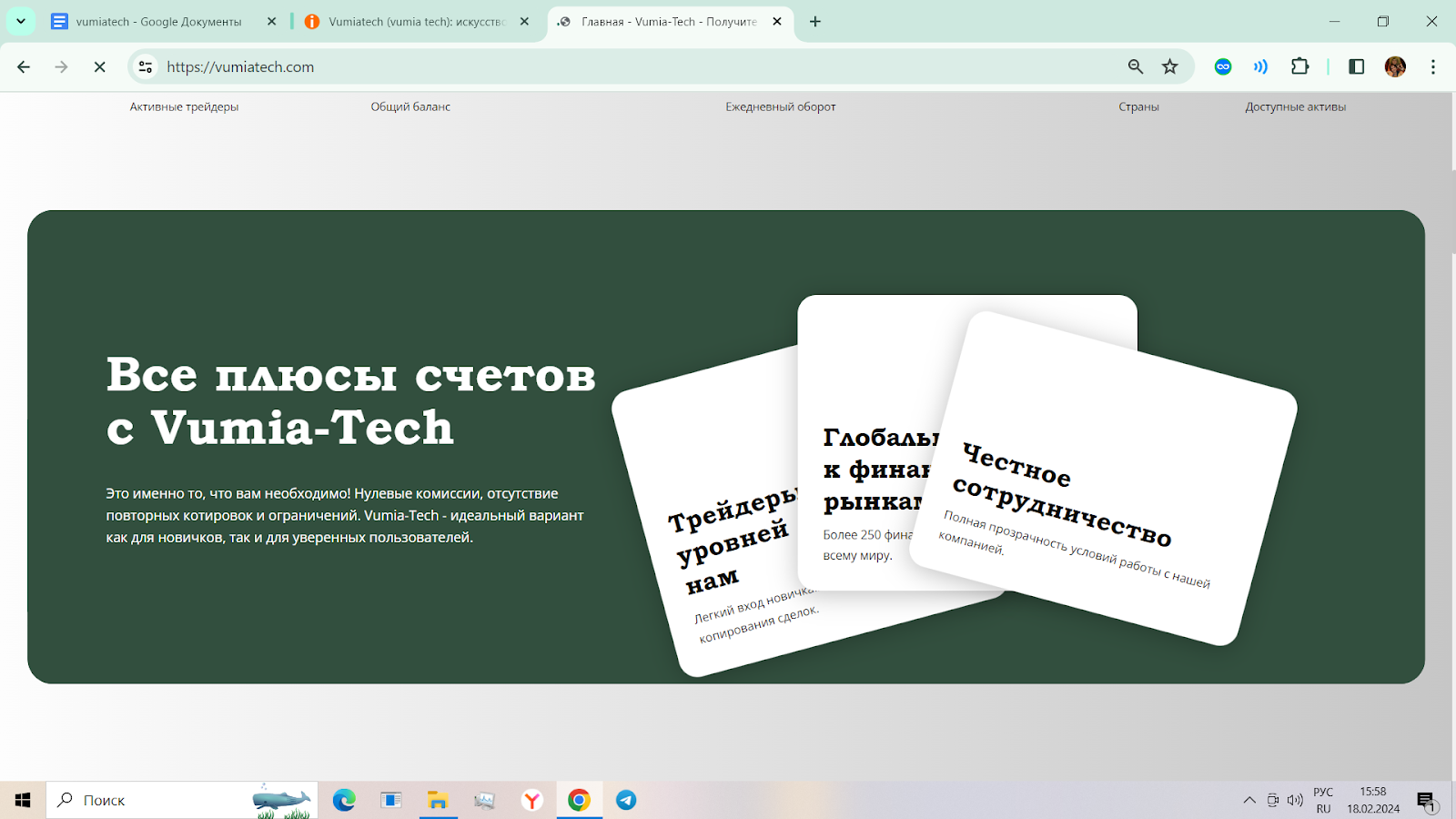This screenshot has width=1456, height=819.
Task: Click the Все плюсы счетов heading
Action: tap(351, 400)
